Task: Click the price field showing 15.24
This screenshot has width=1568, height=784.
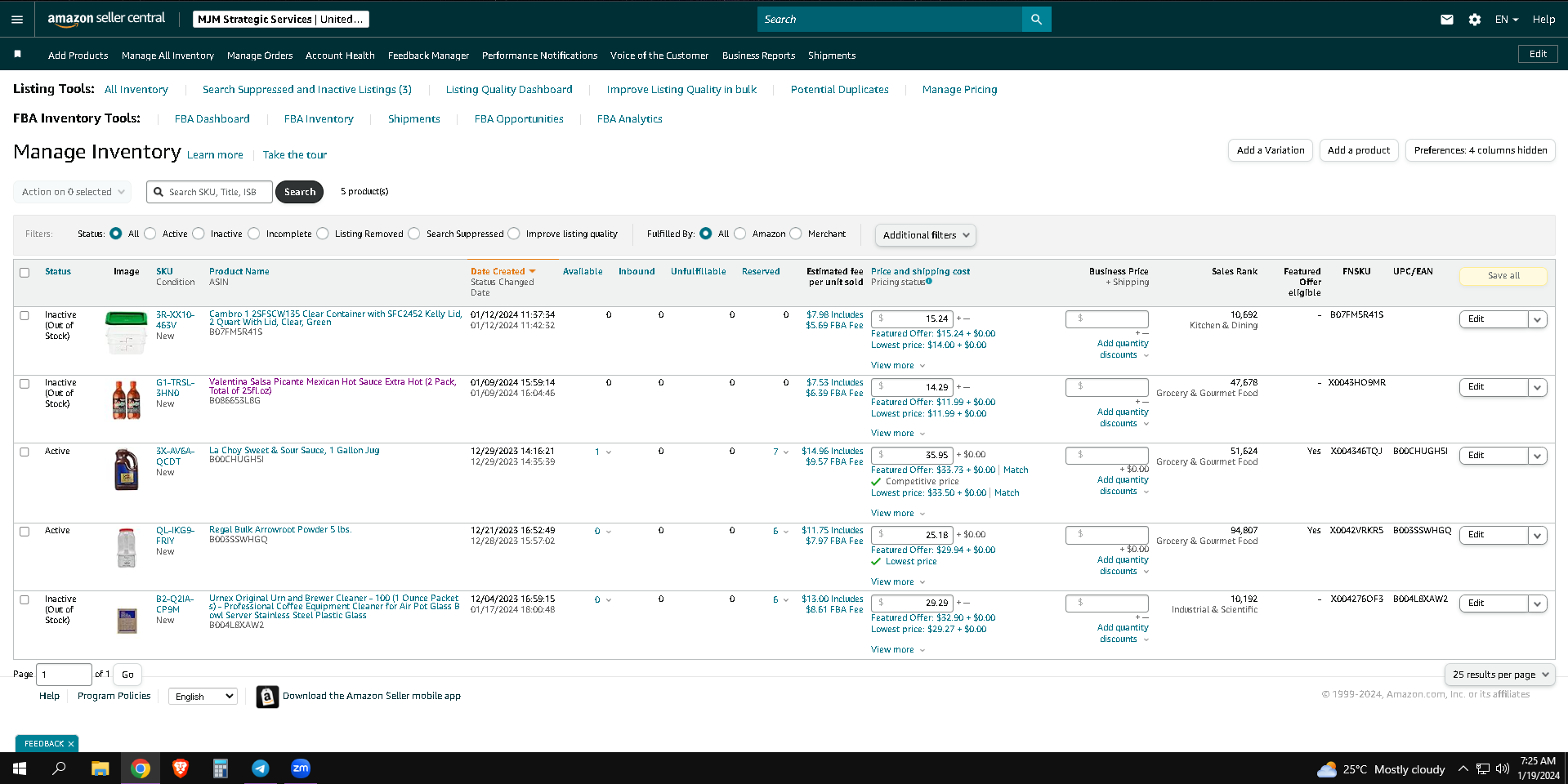Action: 912,319
